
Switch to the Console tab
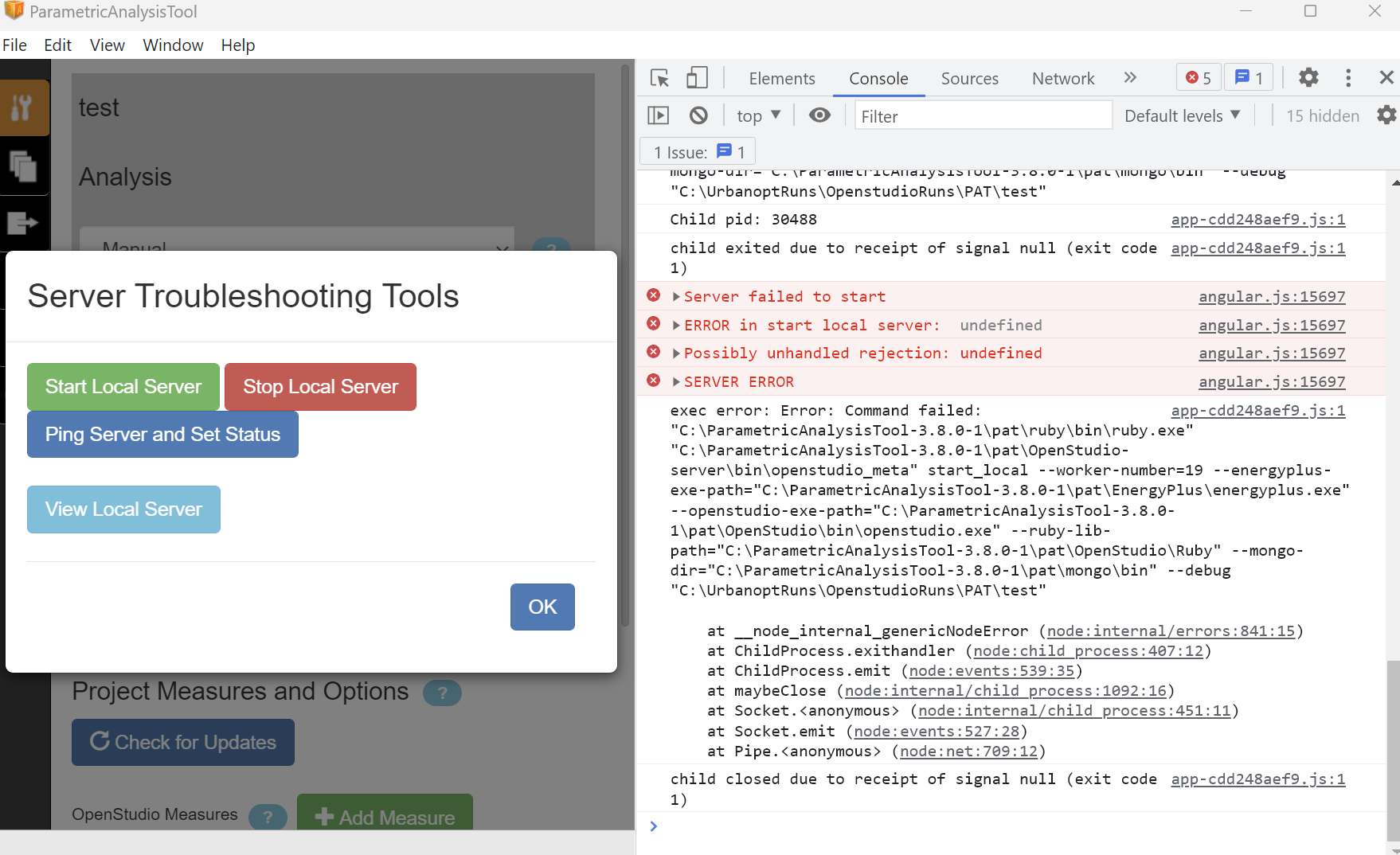tap(878, 78)
